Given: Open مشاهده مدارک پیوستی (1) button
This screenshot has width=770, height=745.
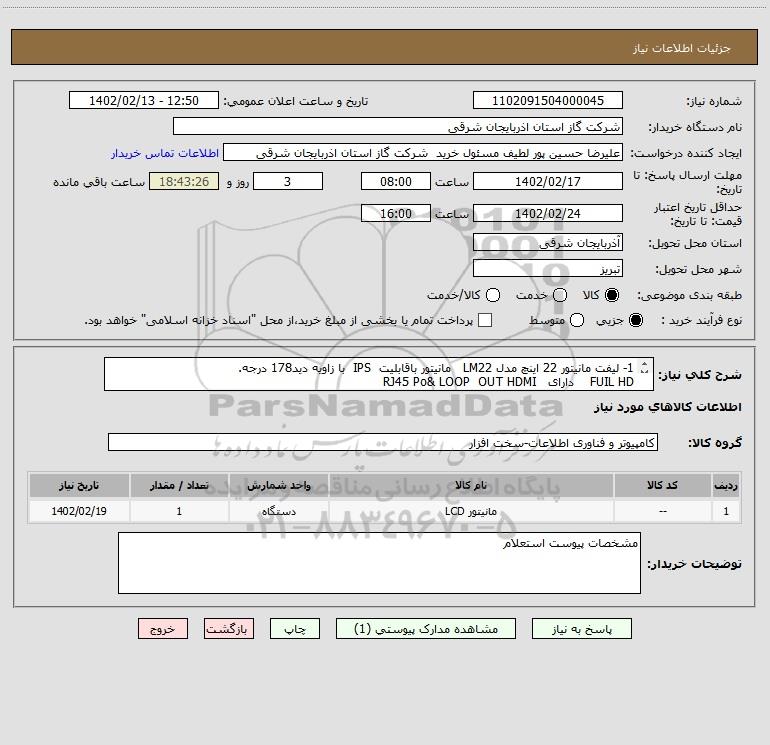Looking at the screenshot, I should [426, 629].
